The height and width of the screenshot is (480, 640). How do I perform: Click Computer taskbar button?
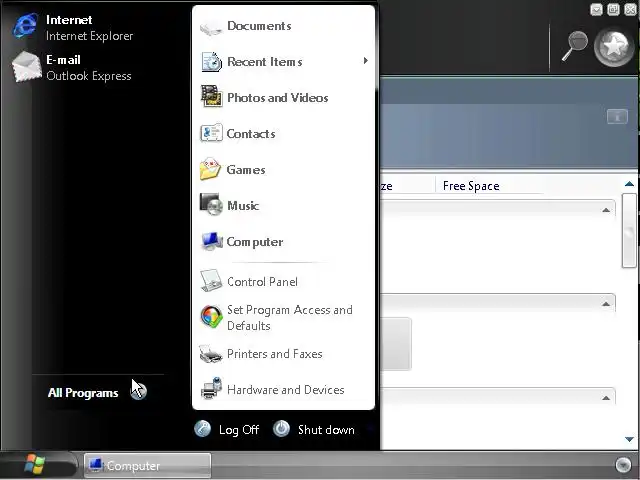coord(148,465)
